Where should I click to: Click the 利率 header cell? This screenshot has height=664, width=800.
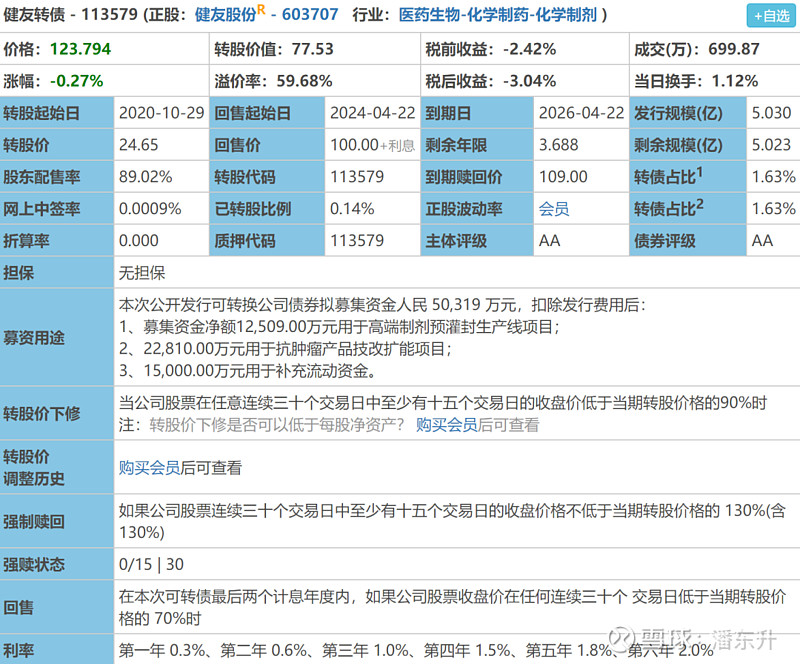[57, 650]
